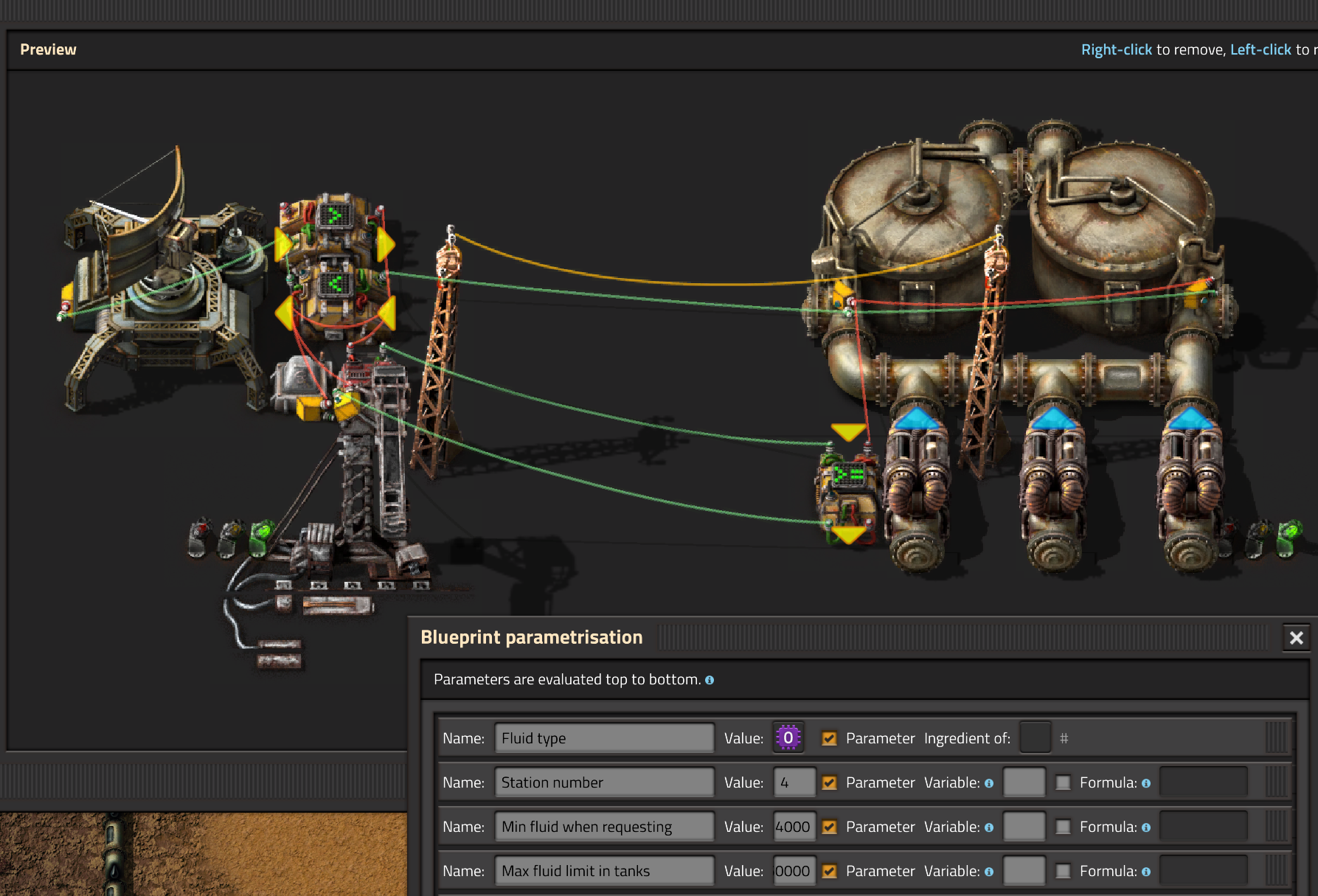Click the 'Ingredient of:' label

pyautogui.click(x=967, y=738)
